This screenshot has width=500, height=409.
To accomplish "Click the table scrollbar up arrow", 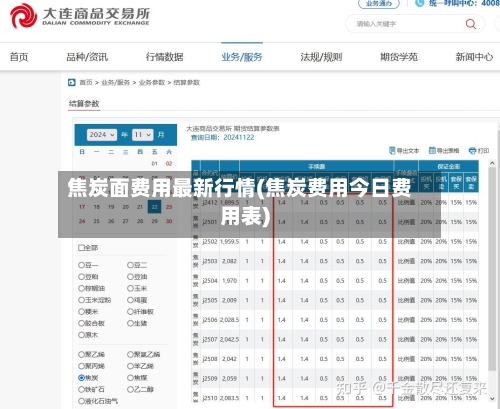I will (x=492, y=163).
